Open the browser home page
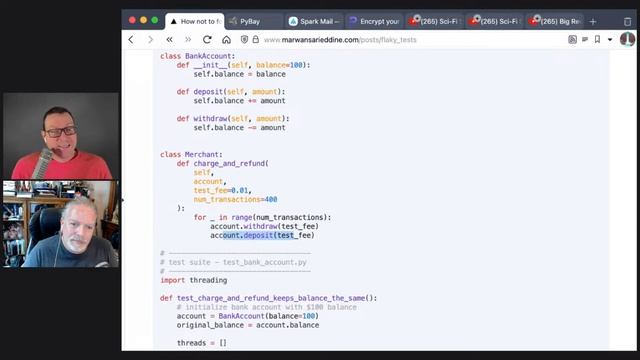Image resolution: width=640 pixels, height=360 pixels. point(226,40)
